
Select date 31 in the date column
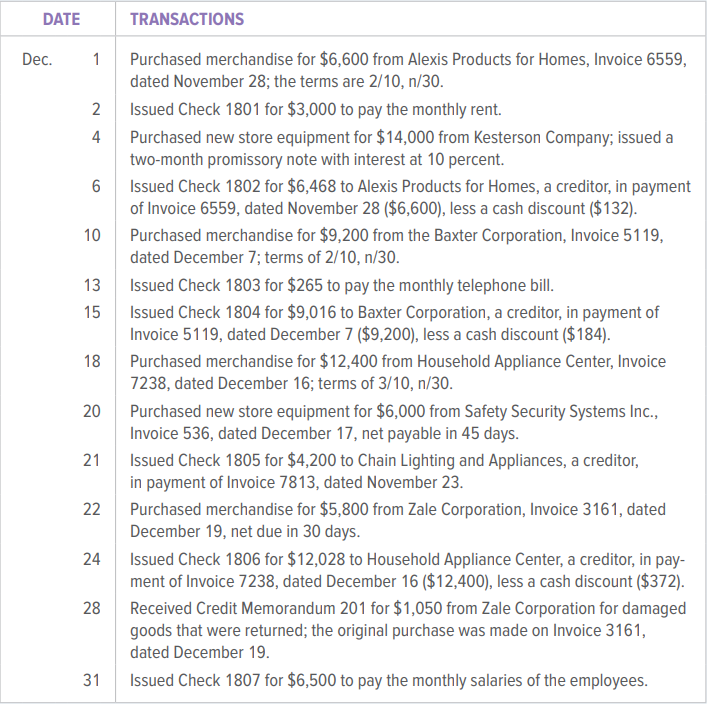[x=92, y=680]
